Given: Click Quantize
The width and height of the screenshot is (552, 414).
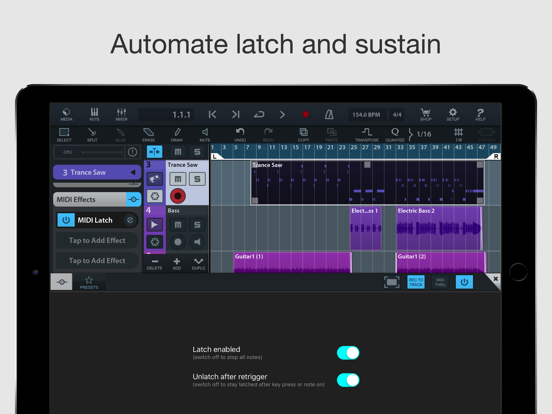Looking at the screenshot, I should pyautogui.click(x=395, y=135).
